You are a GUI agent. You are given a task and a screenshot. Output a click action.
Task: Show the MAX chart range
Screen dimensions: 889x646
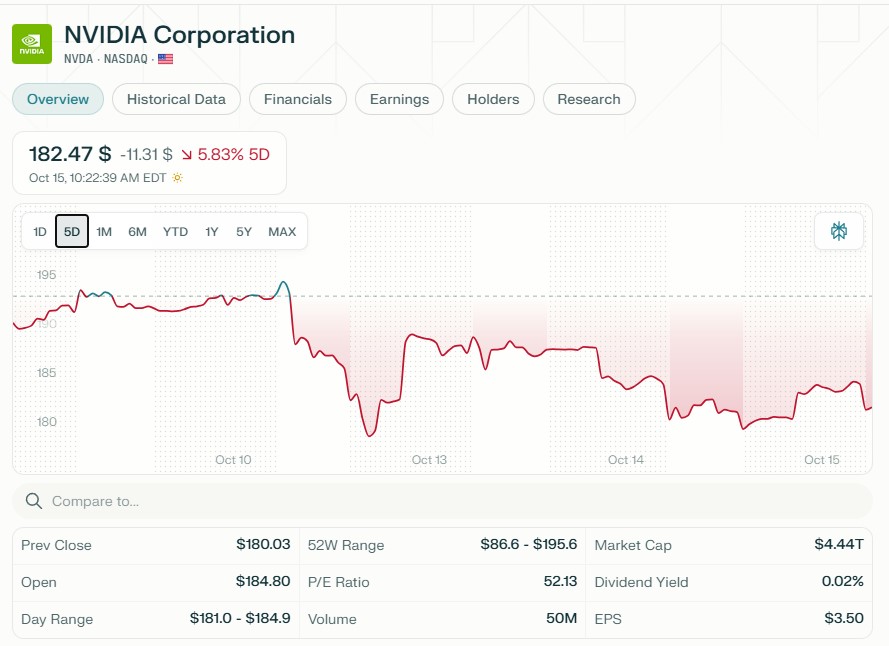[282, 231]
